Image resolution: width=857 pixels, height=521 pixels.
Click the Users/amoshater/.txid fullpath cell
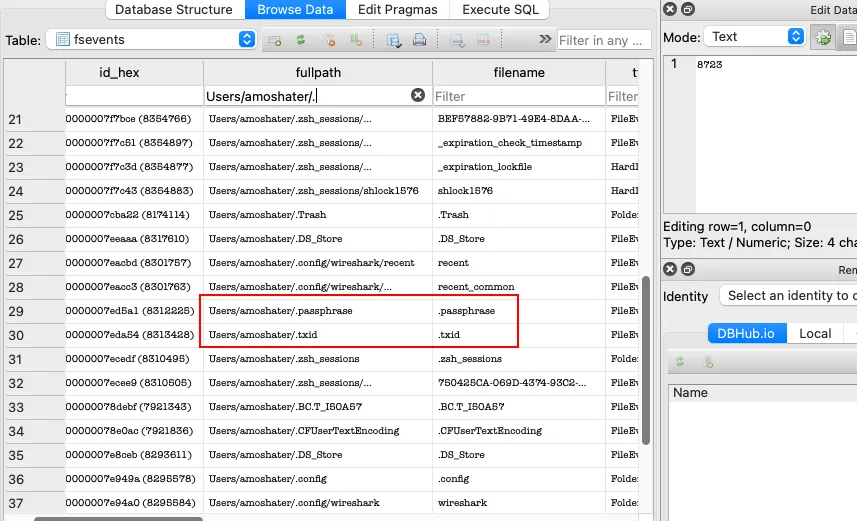(x=318, y=335)
